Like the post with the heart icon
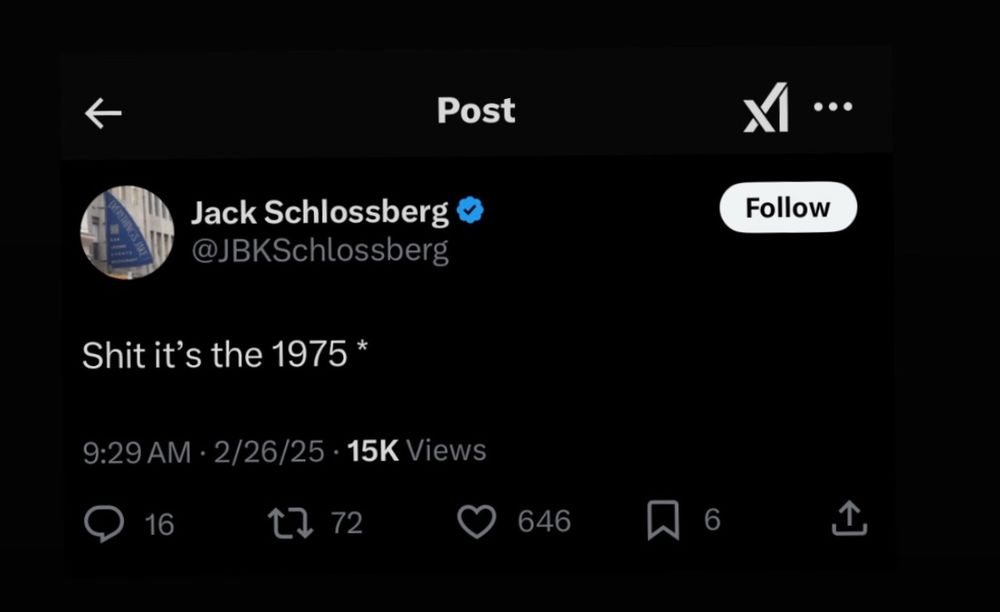 click(x=476, y=521)
